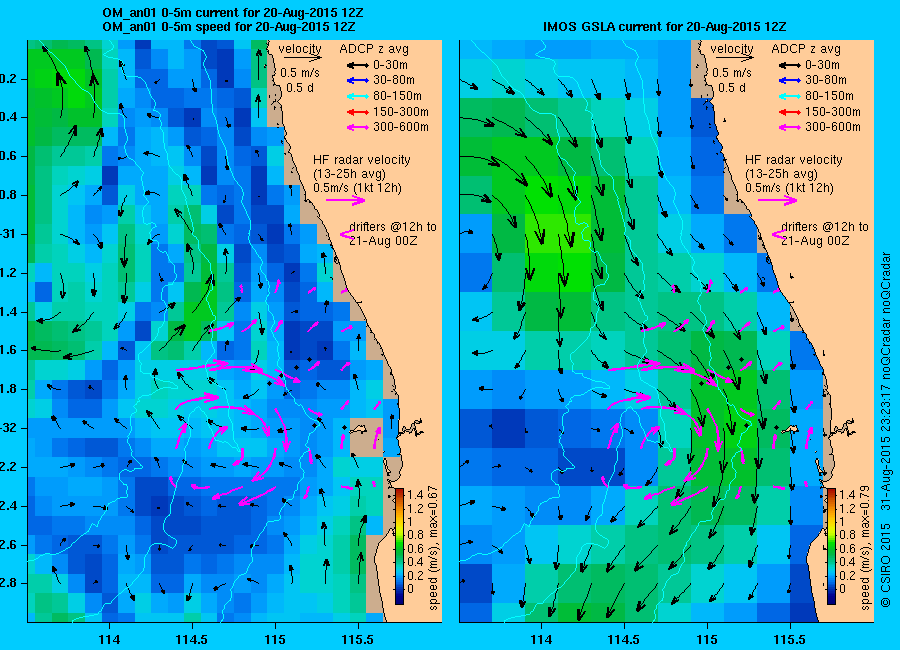Click '21-Aug 00Z' label in the right map
The height and width of the screenshot is (650, 900).
tap(815, 241)
